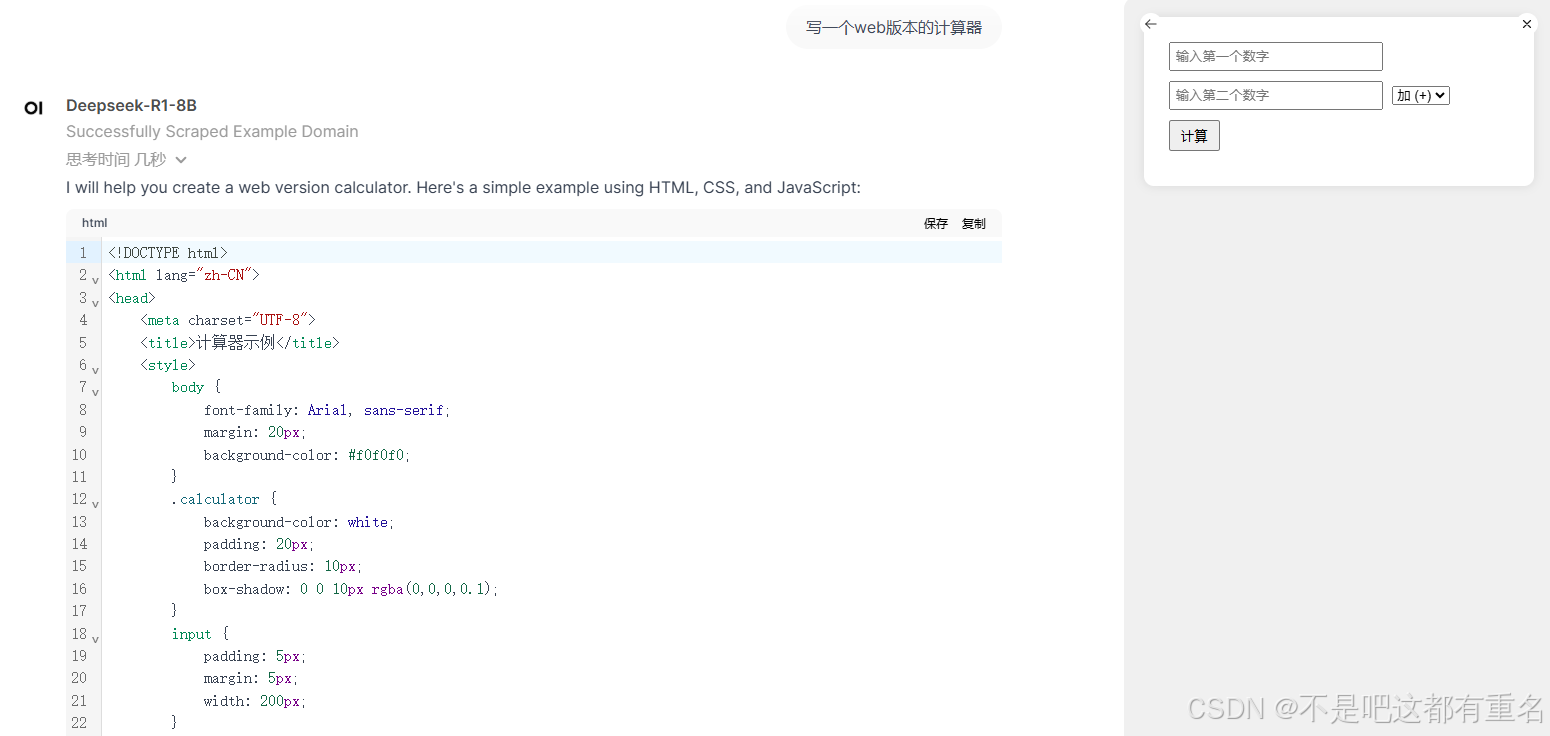Click the 写一个web版本的计算器 message bubble

click(894, 28)
